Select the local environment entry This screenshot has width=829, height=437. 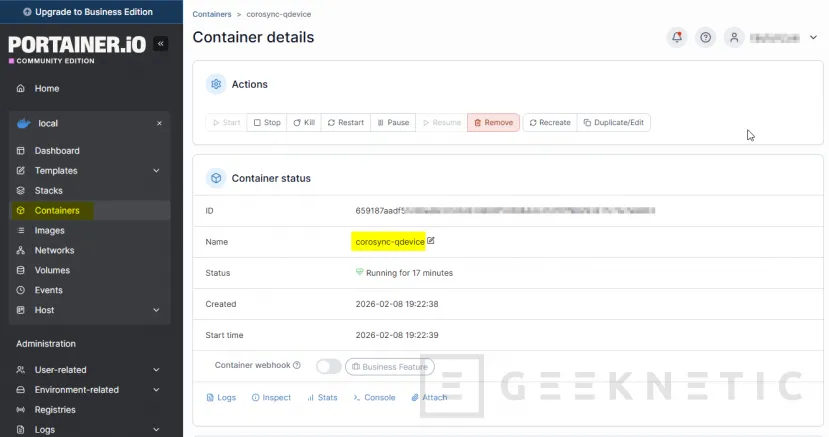pyautogui.click(x=48, y=123)
